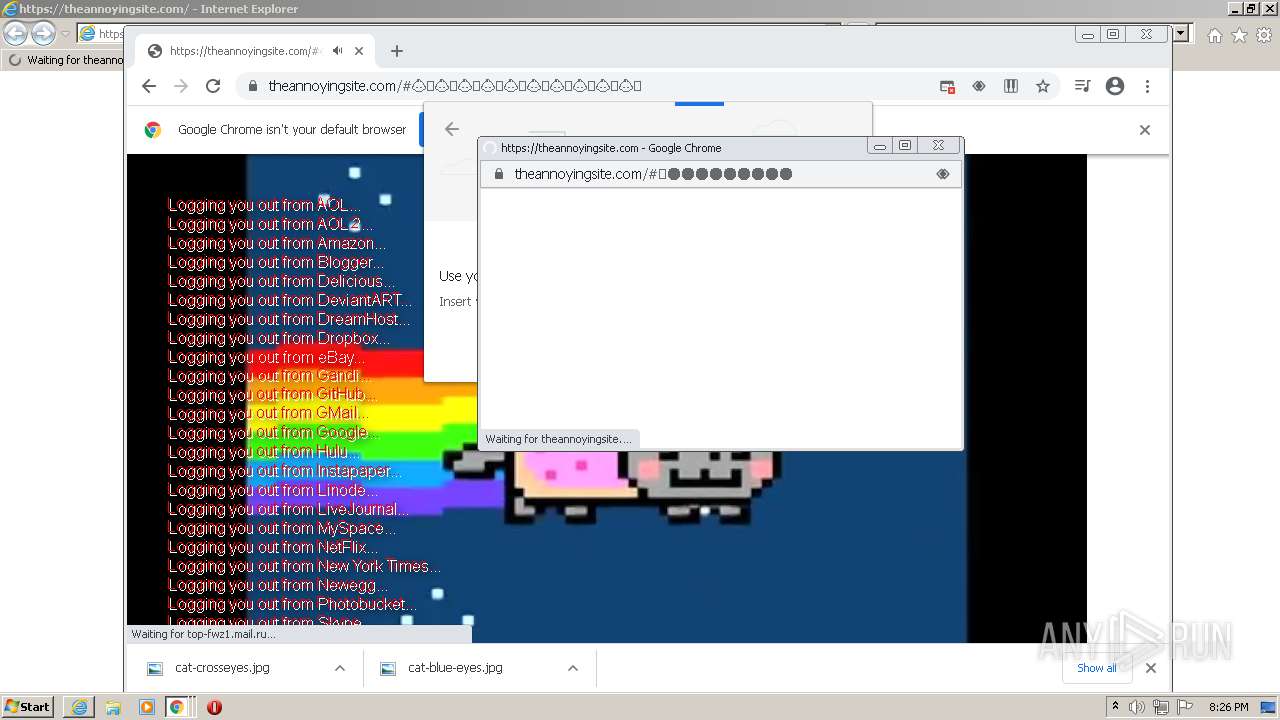Dismiss the default browser infobar
This screenshot has height=720, width=1280.
click(x=1145, y=130)
